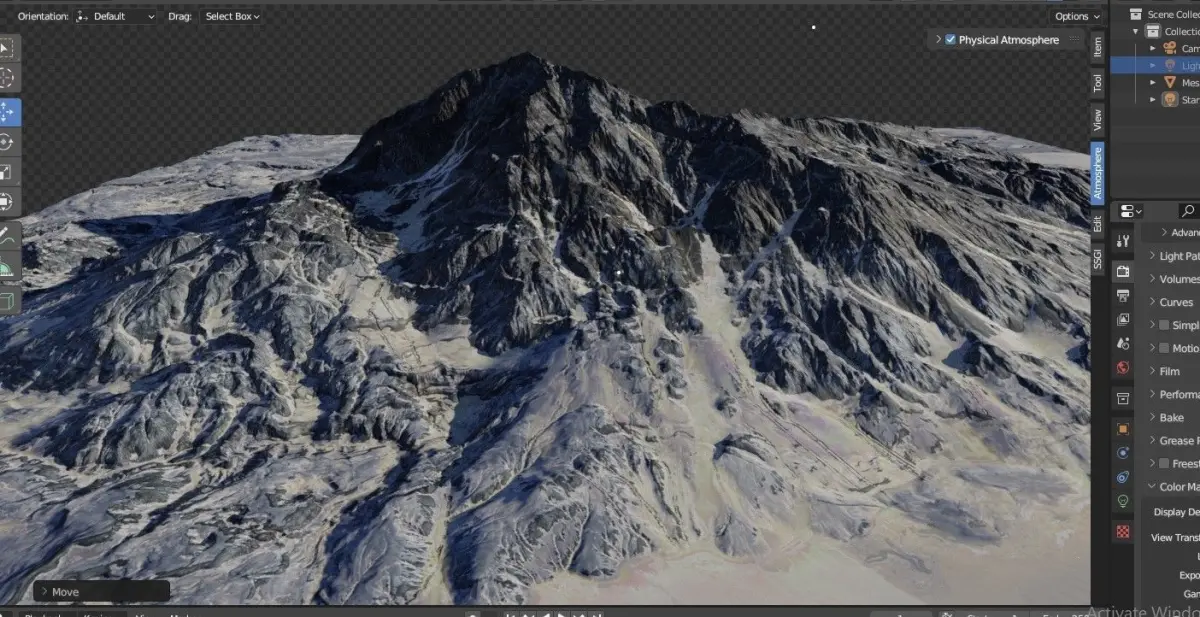Expand the Physical Atmosphere panel arrow
Image resolution: width=1200 pixels, height=617 pixels.
click(x=938, y=40)
